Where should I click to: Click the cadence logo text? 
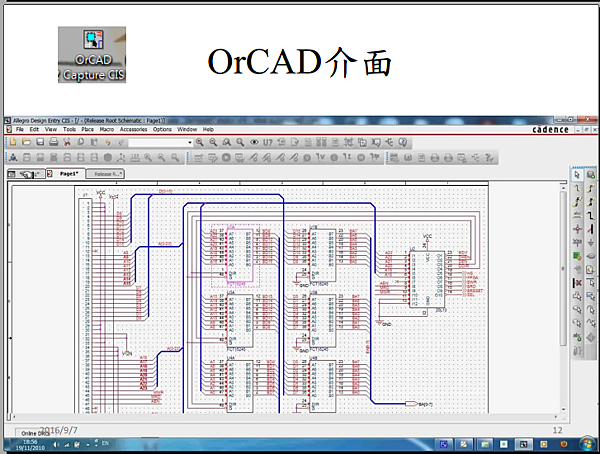tap(551, 129)
